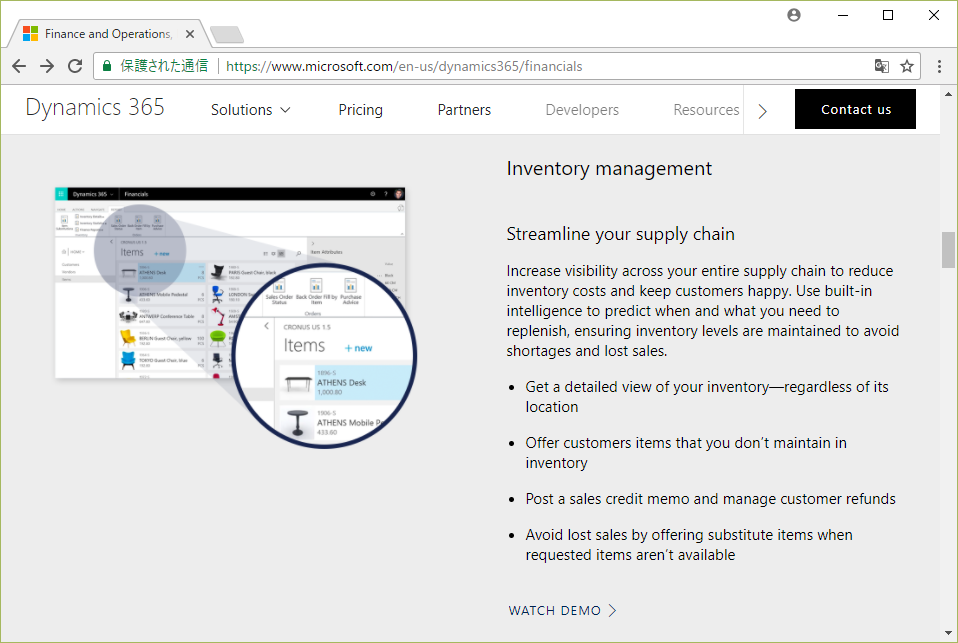The width and height of the screenshot is (958, 643).
Task: Click the Streamline your supply chain heading
Action: pos(621,234)
